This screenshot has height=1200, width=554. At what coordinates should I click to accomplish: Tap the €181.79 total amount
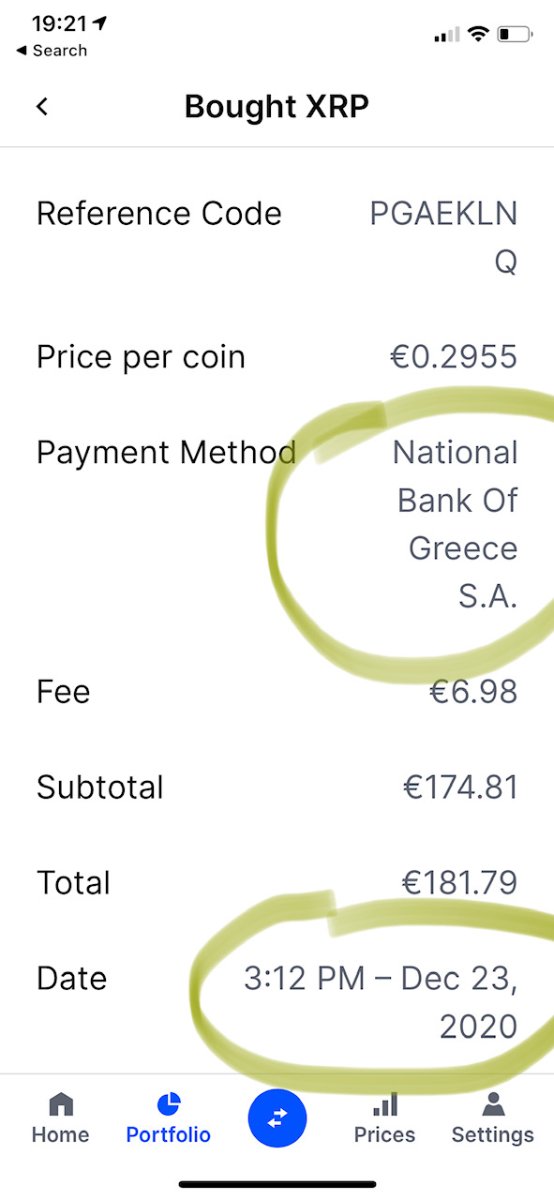(x=460, y=883)
